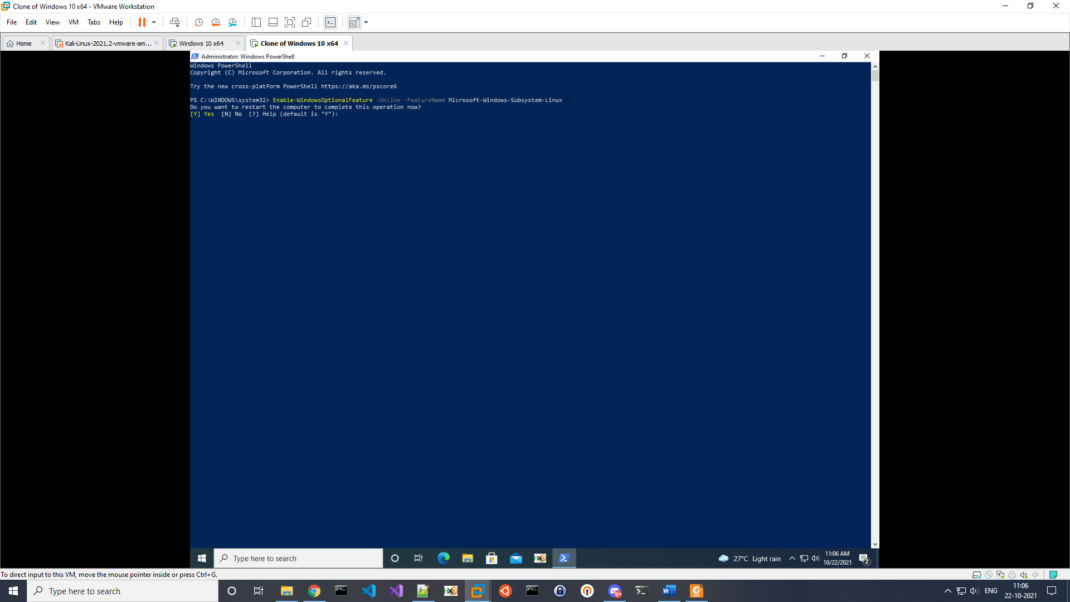Screen dimensions: 1070x602
Task: Open Ubuntu icon in host taskbar
Action: coord(505,591)
